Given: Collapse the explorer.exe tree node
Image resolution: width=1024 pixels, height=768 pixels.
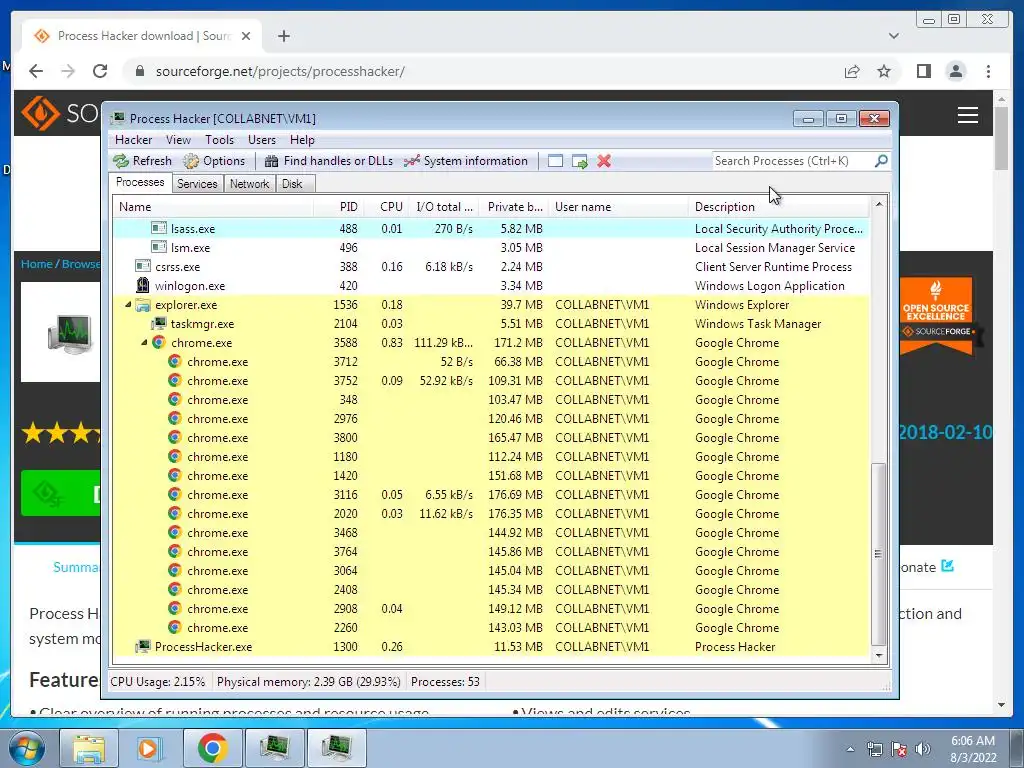Looking at the screenshot, I should pyautogui.click(x=128, y=305).
